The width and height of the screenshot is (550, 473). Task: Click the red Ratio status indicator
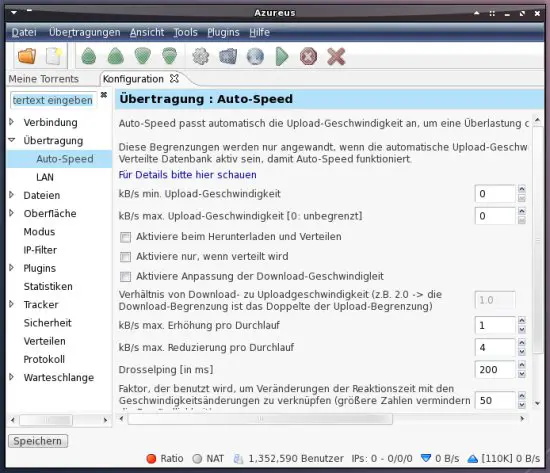[151, 458]
